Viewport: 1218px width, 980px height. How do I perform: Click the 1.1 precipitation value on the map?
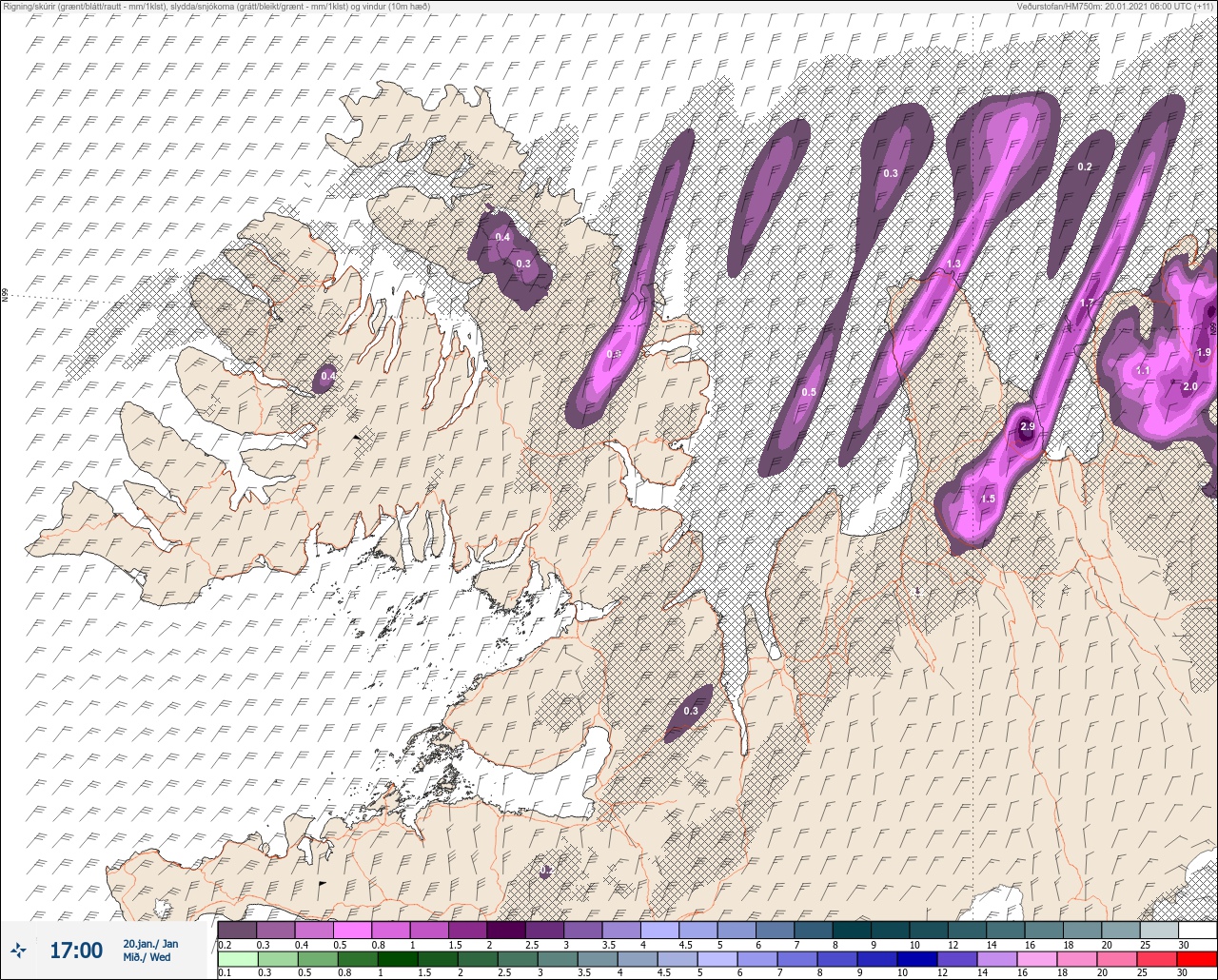click(1144, 371)
